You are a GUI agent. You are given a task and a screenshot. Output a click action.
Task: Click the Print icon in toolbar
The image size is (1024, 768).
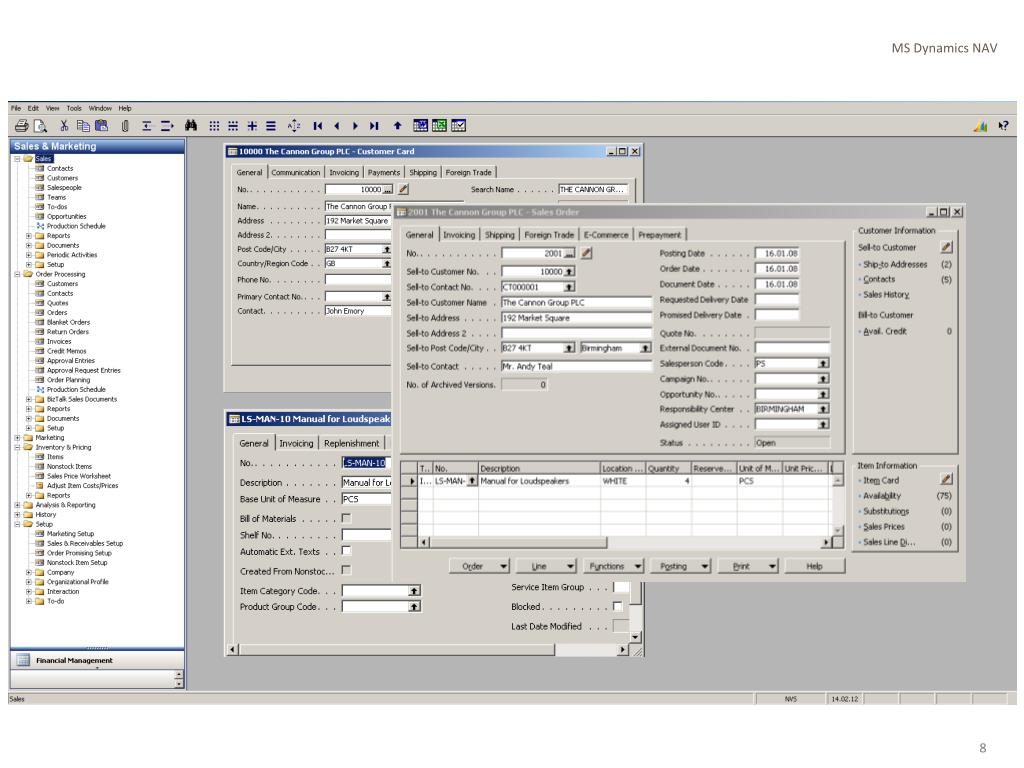(22, 126)
